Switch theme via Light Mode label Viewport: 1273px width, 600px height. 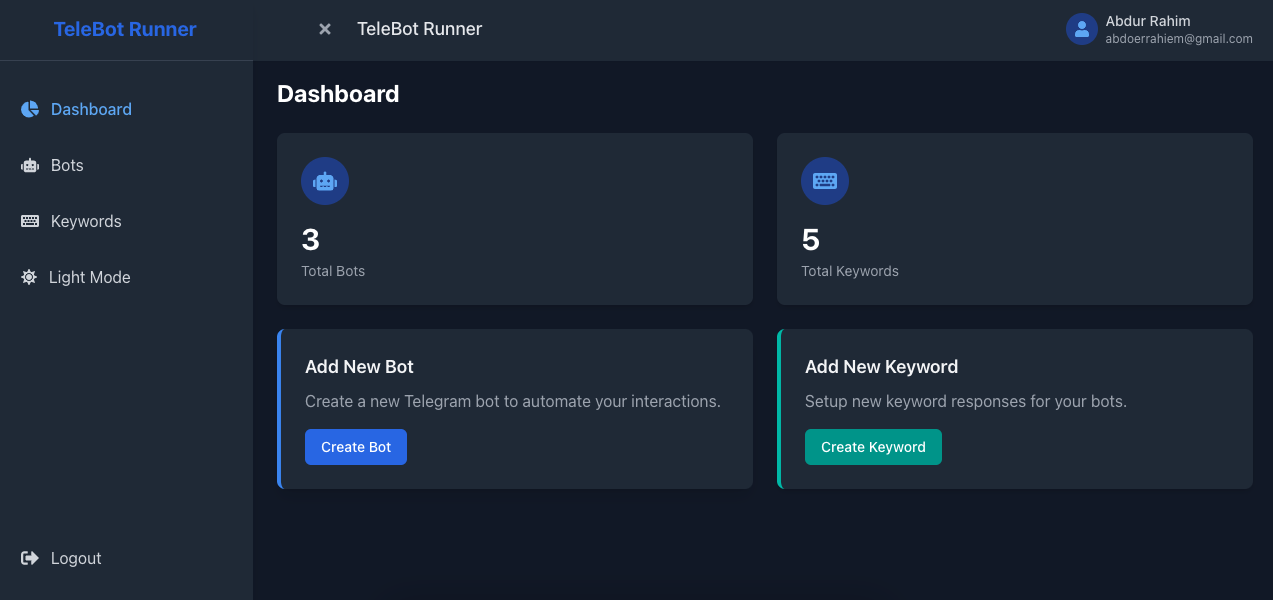(x=90, y=277)
